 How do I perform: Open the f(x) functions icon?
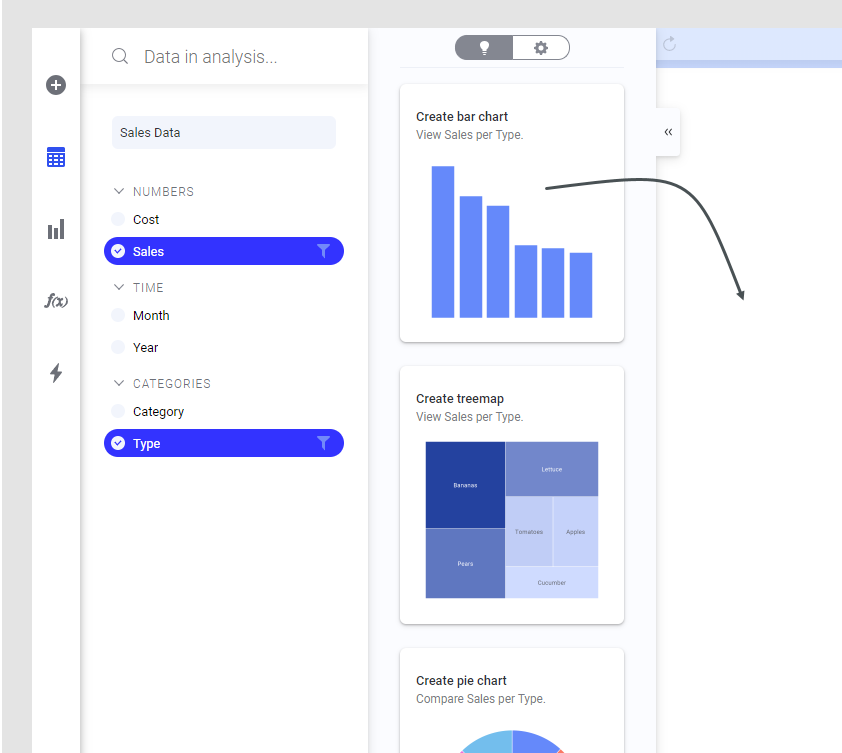(56, 301)
